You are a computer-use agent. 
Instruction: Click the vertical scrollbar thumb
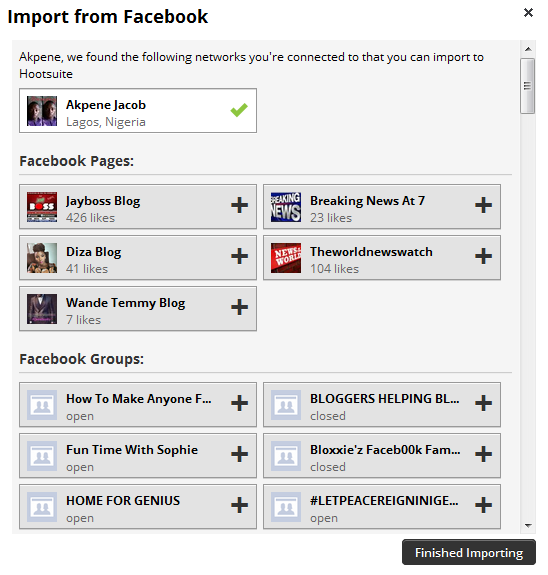point(528,86)
